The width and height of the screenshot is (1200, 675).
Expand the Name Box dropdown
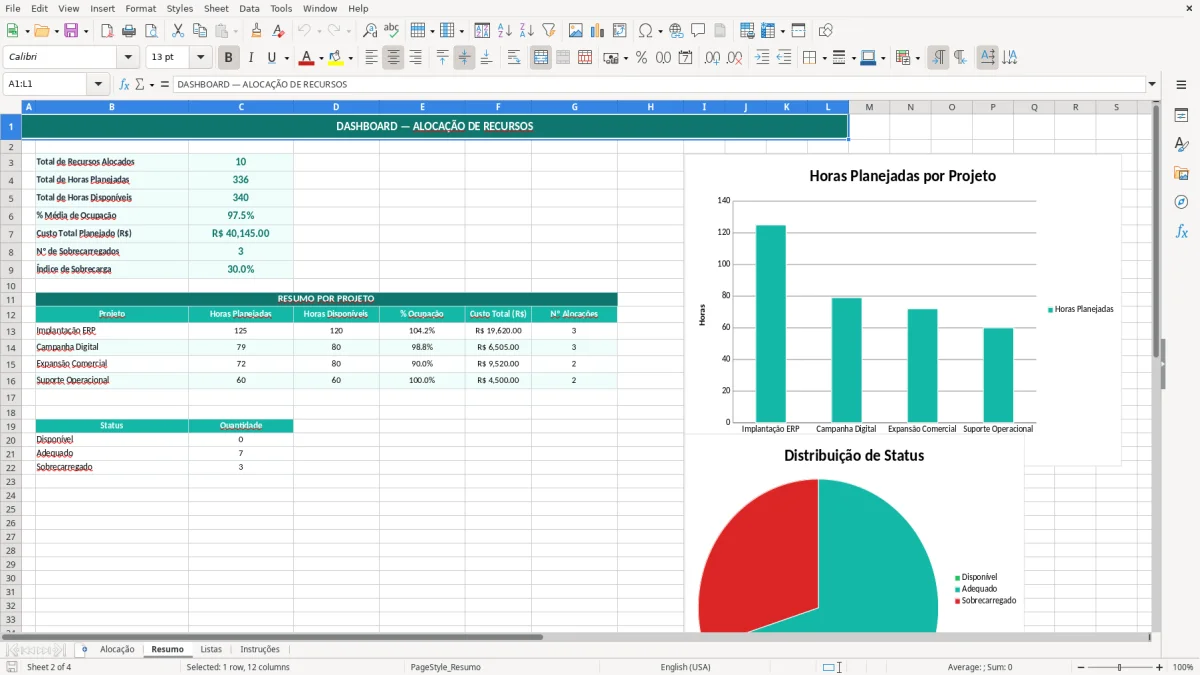point(98,85)
